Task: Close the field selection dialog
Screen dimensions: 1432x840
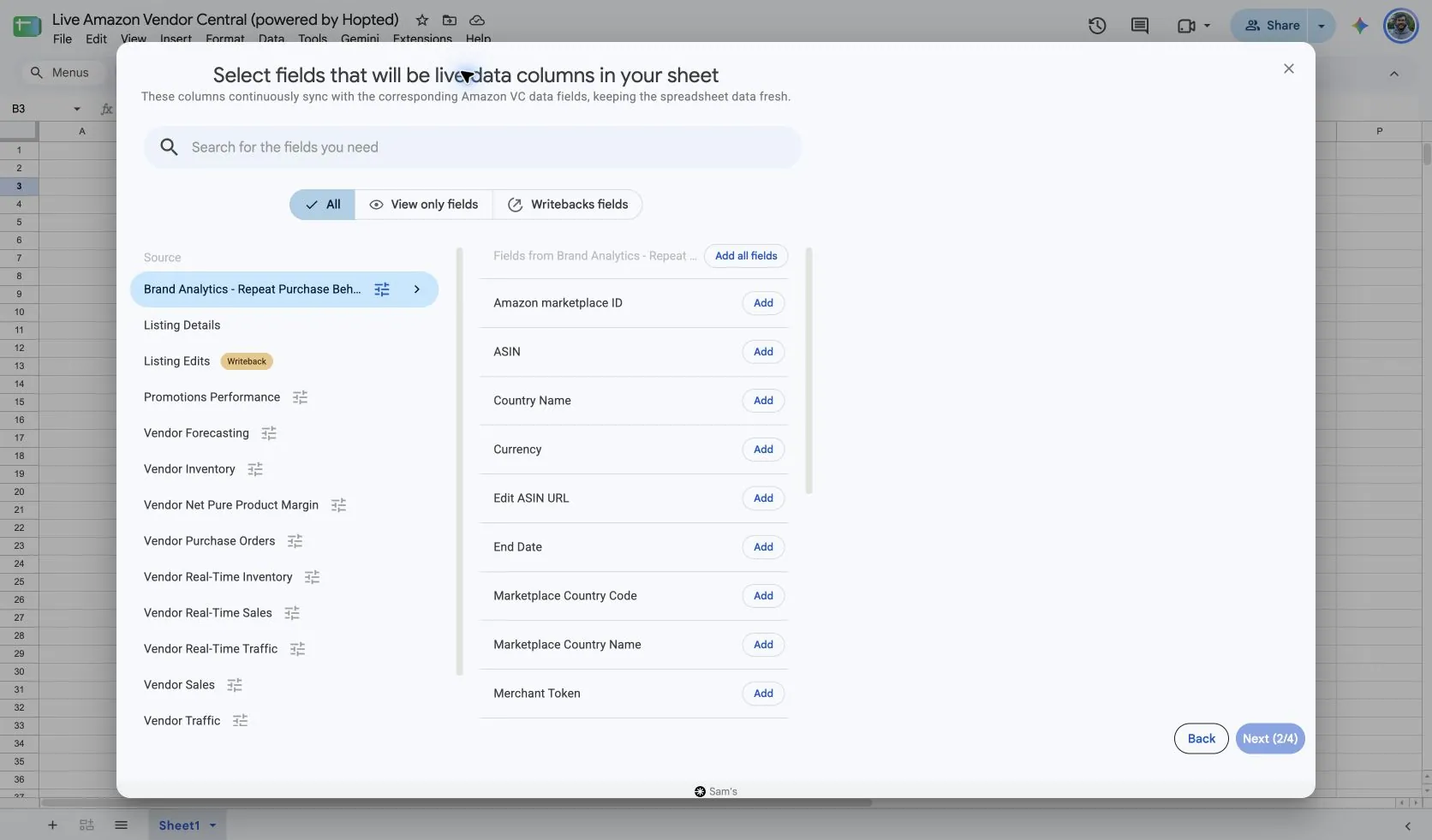Action: (1289, 69)
